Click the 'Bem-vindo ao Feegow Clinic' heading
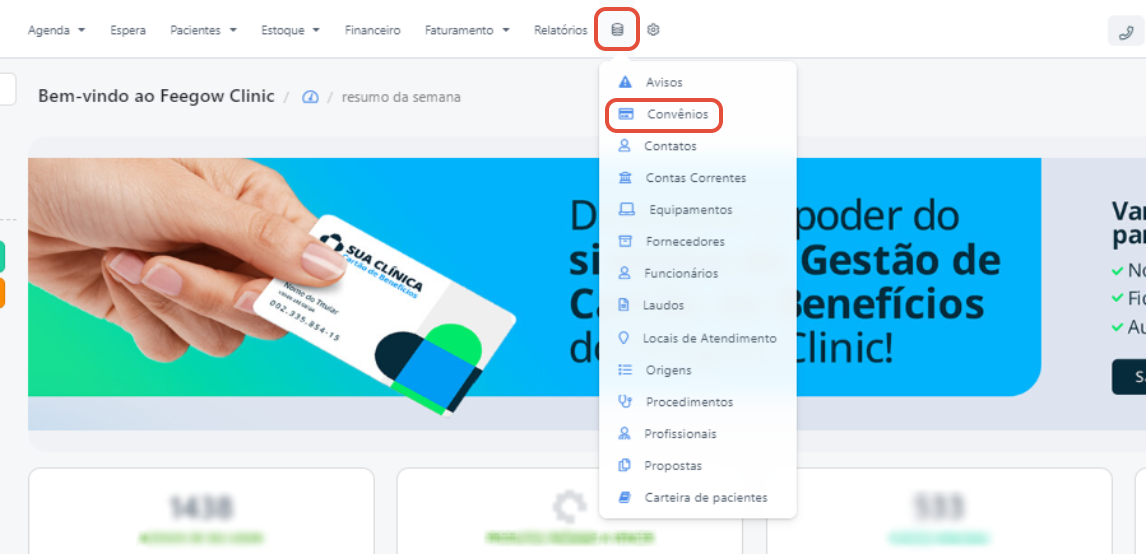 (x=156, y=96)
